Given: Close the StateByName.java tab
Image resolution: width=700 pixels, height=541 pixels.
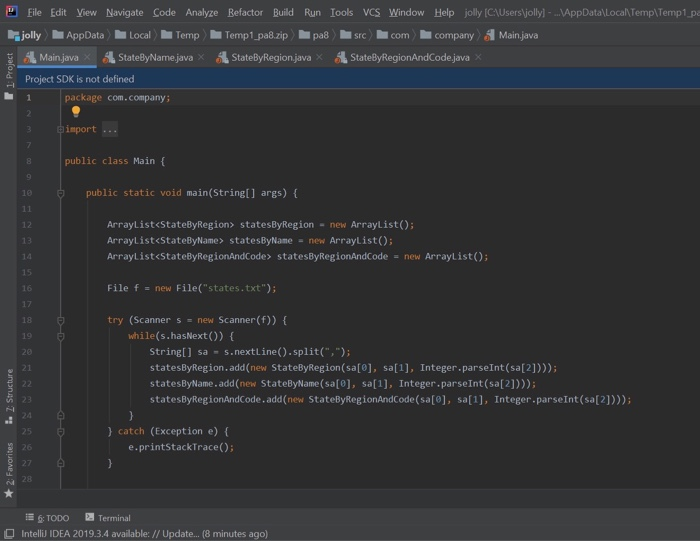Looking at the screenshot, I should 201,57.
